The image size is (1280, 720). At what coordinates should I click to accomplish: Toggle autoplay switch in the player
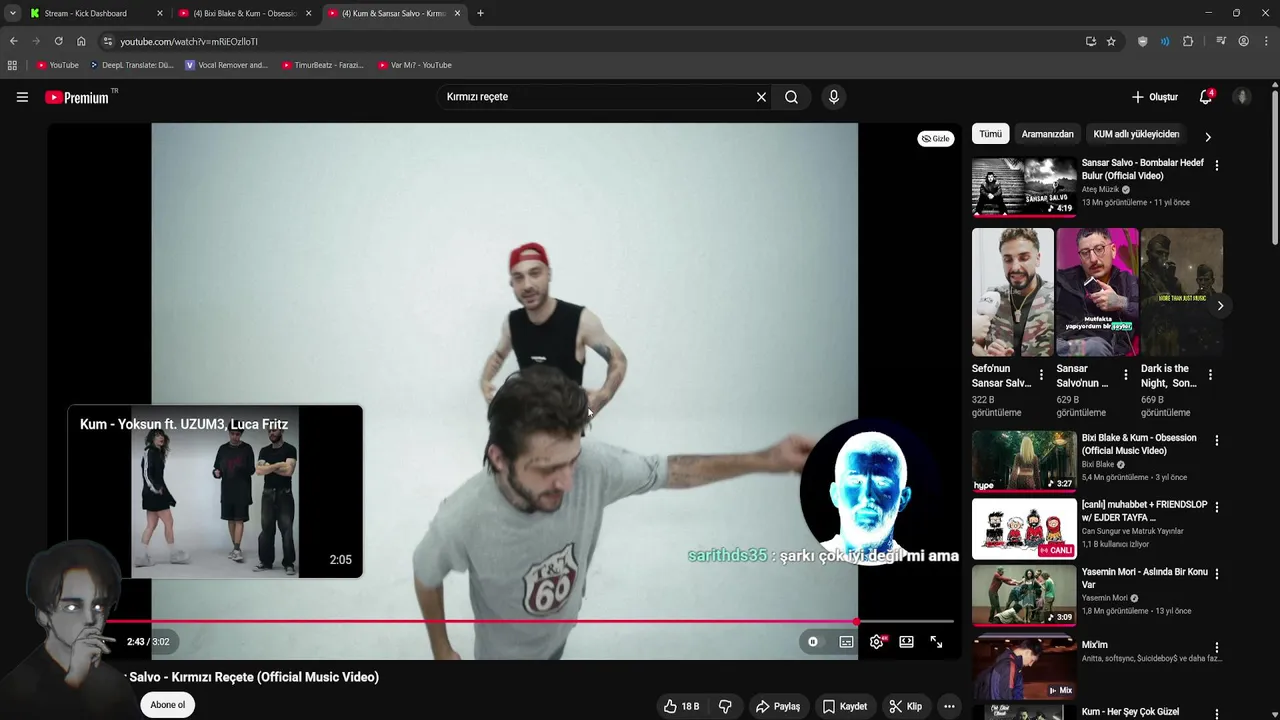pos(813,642)
